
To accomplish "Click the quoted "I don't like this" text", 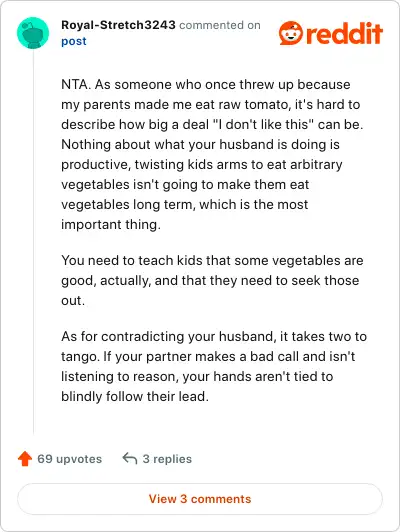I will coord(263,125).
